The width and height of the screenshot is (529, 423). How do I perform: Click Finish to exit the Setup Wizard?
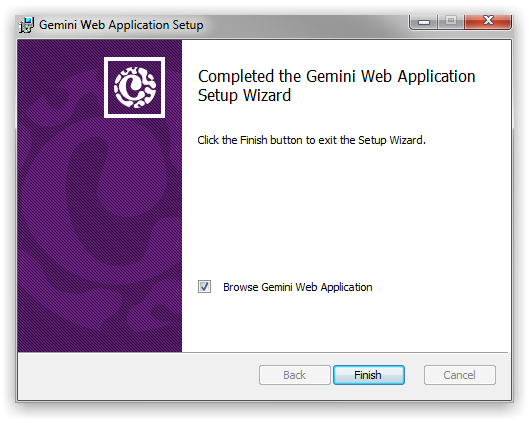click(x=369, y=375)
